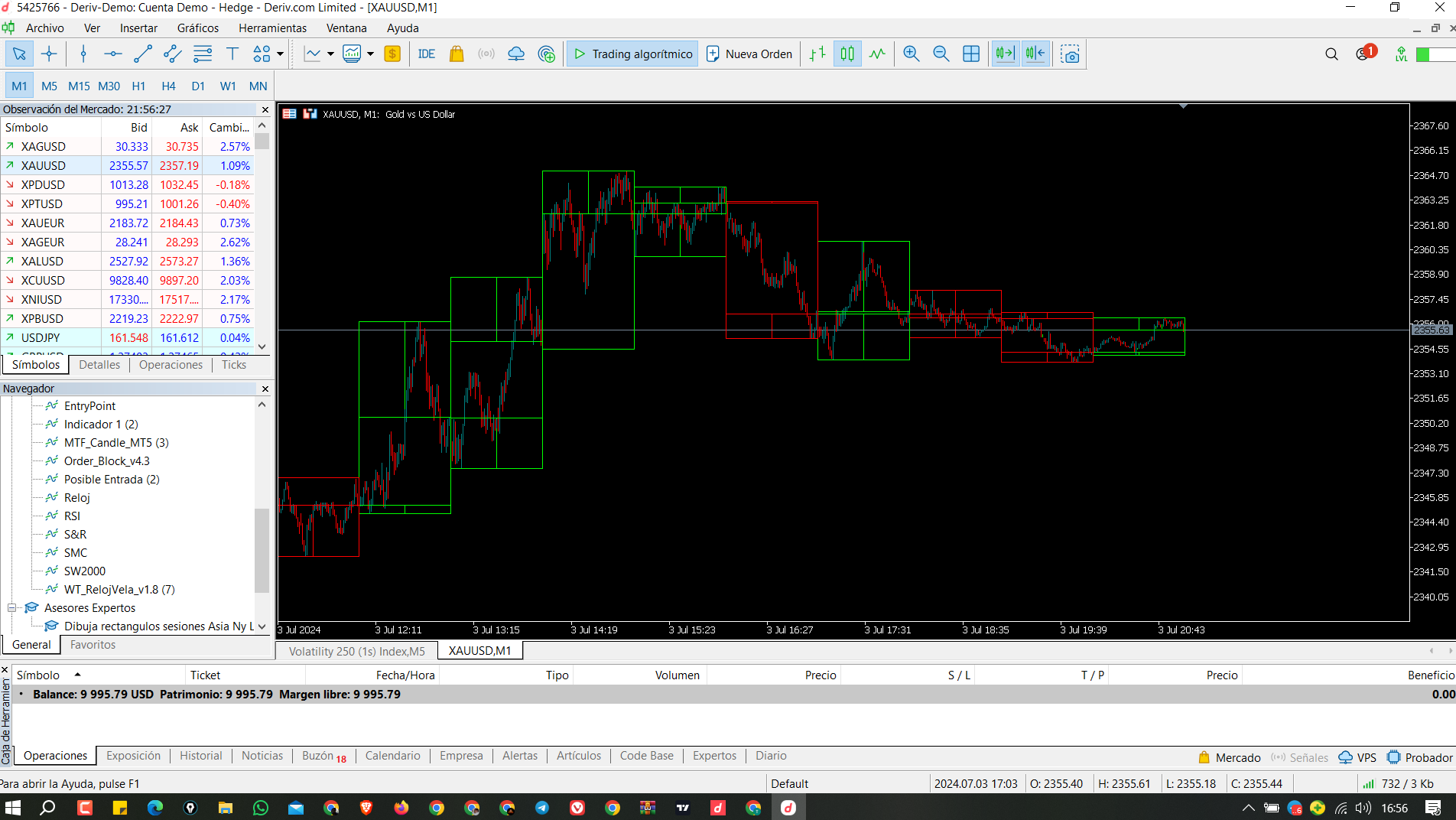Open the signals broadcast icon
Screen dimensions: 1456x820
486,54
